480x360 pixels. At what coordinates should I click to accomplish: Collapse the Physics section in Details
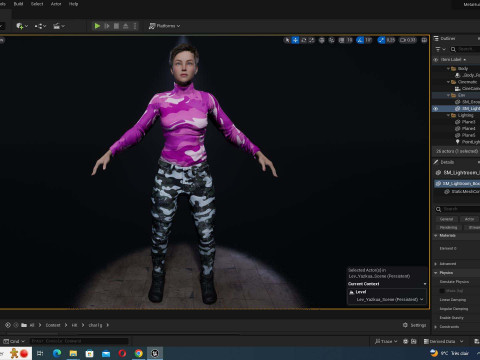(436, 273)
